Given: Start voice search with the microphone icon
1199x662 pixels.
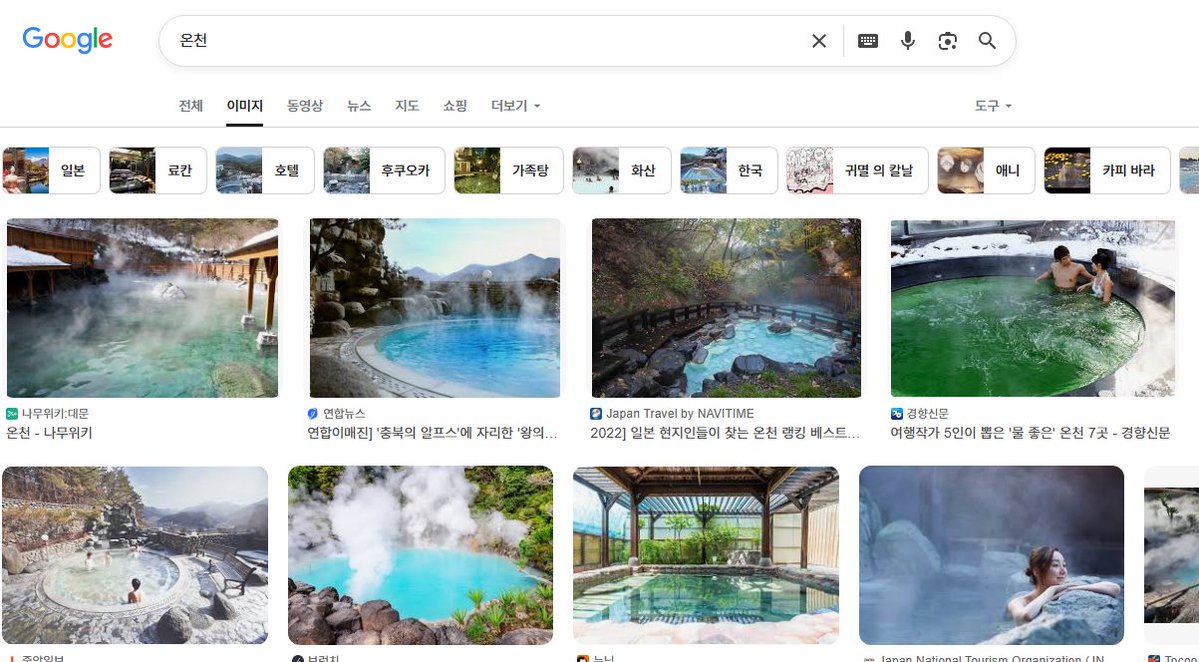Looking at the screenshot, I should tap(908, 41).
